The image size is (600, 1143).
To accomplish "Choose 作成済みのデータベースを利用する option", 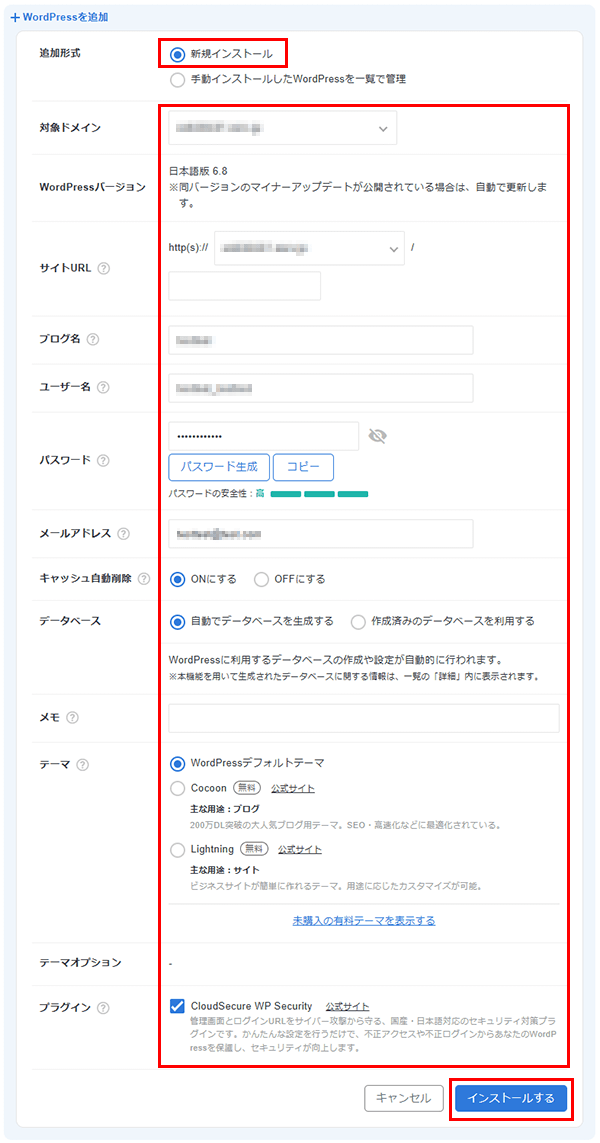I will point(358,622).
